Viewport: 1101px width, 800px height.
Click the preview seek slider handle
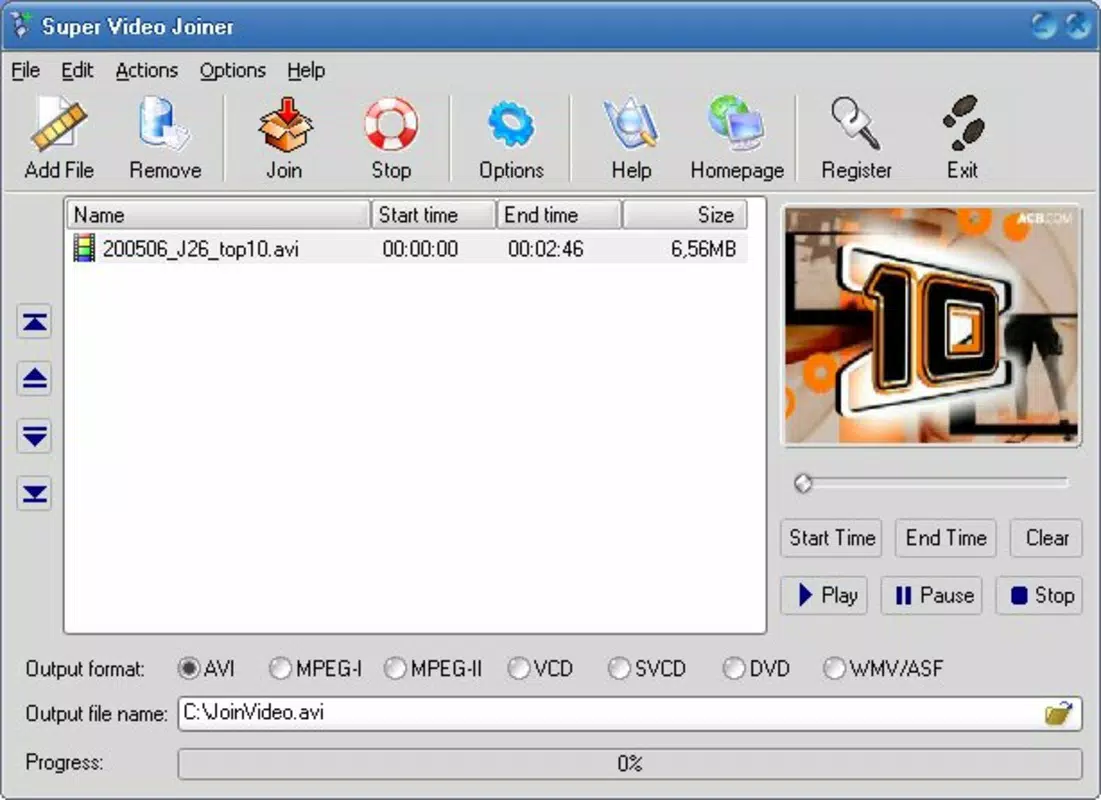[803, 483]
